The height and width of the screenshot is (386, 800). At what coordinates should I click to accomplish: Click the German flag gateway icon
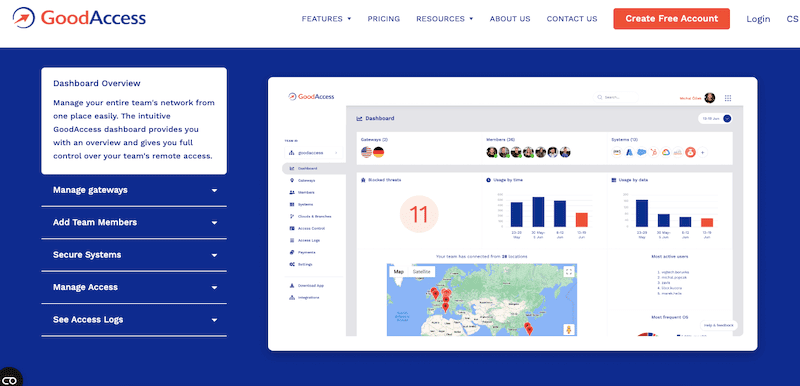click(378, 152)
